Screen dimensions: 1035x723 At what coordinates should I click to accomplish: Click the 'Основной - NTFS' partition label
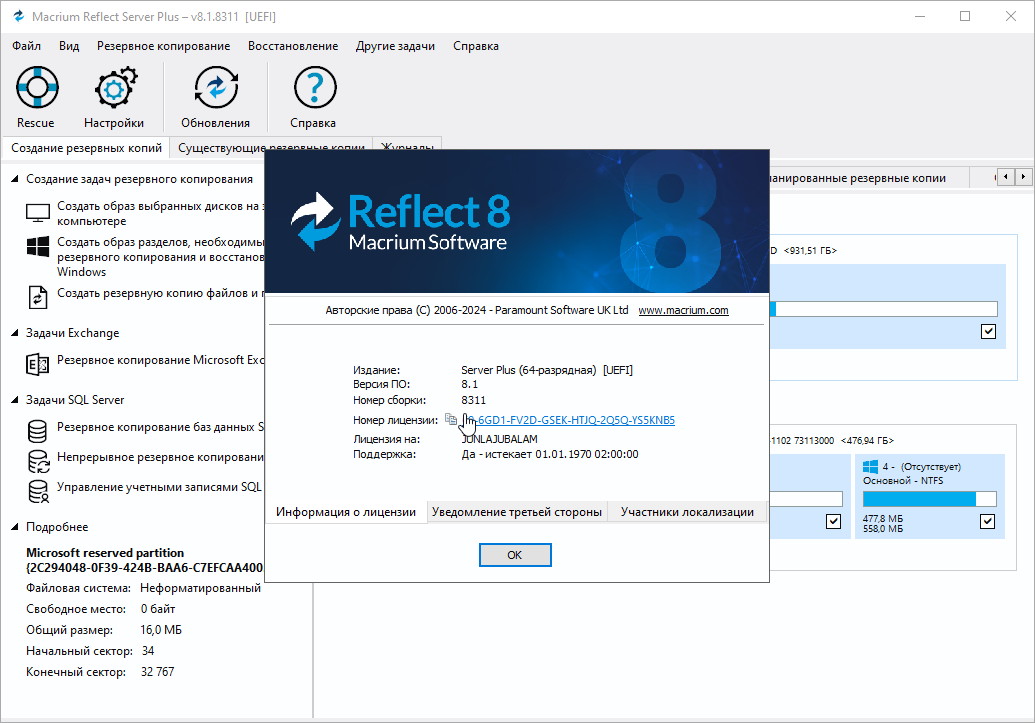(x=903, y=481)
